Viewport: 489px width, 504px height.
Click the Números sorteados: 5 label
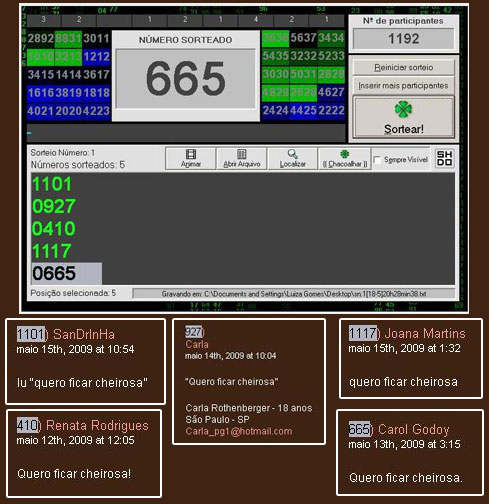coord(78,165)
